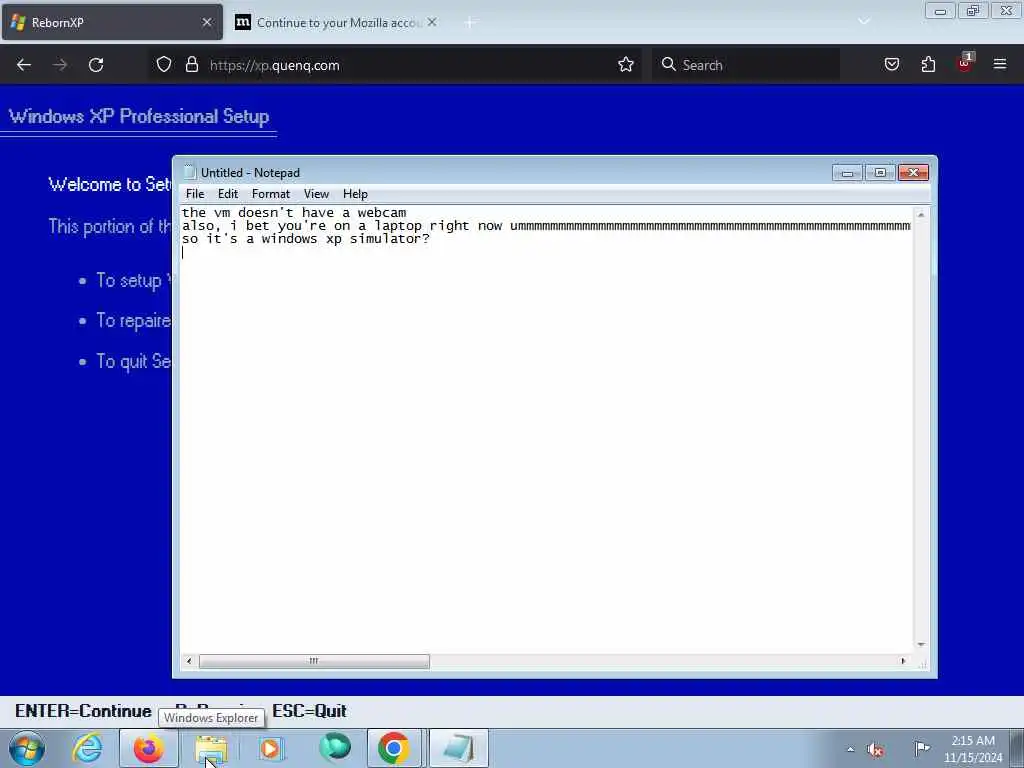Close the Mozilla account tab
Image resolution: width=1024 pixels, height=768 pixels.
(432, 22)
